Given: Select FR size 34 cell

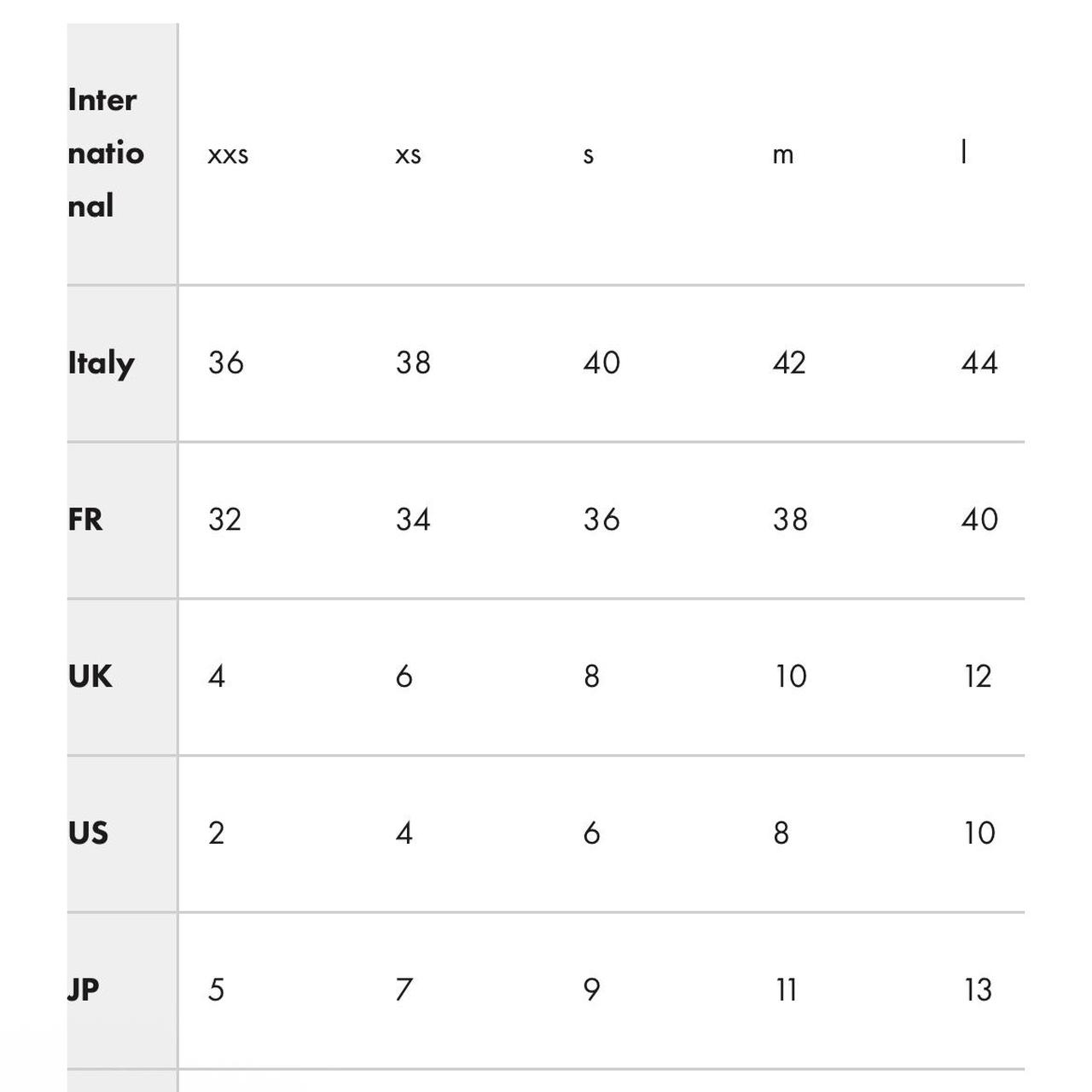Looking at the screenshot, I should [413, 520].
